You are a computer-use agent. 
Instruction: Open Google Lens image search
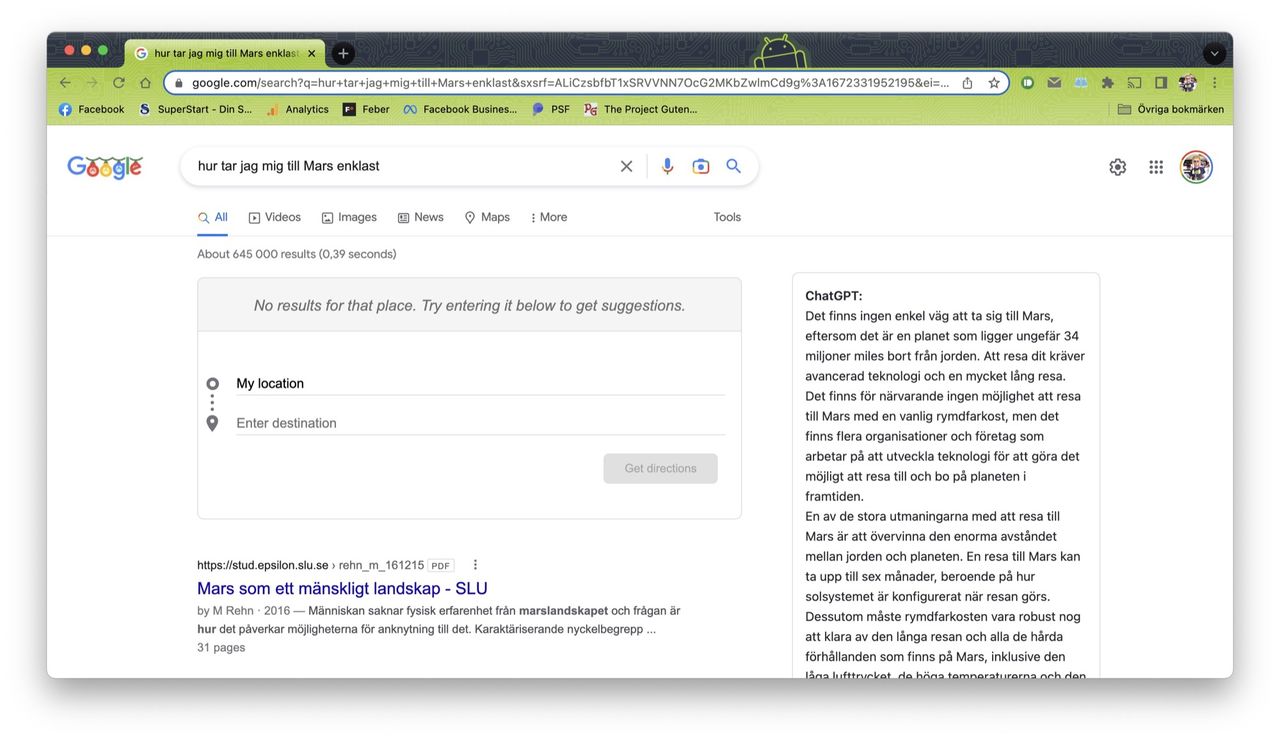pos(700,166)
